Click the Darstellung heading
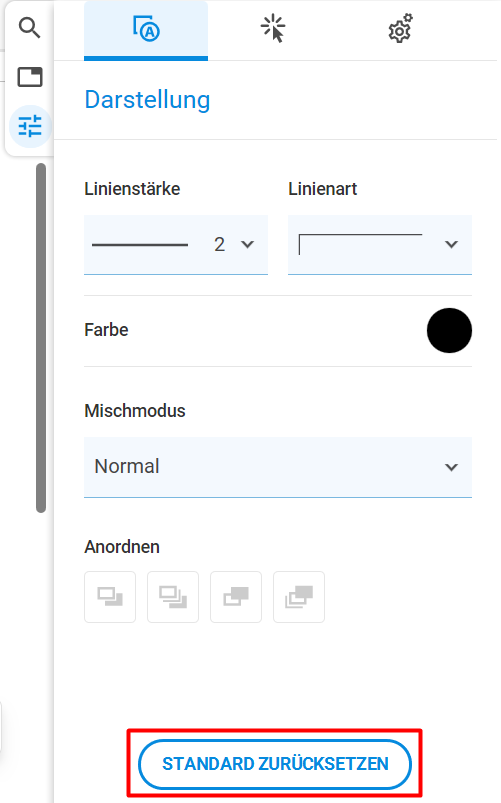501x803 pixels. pos(148,100)
